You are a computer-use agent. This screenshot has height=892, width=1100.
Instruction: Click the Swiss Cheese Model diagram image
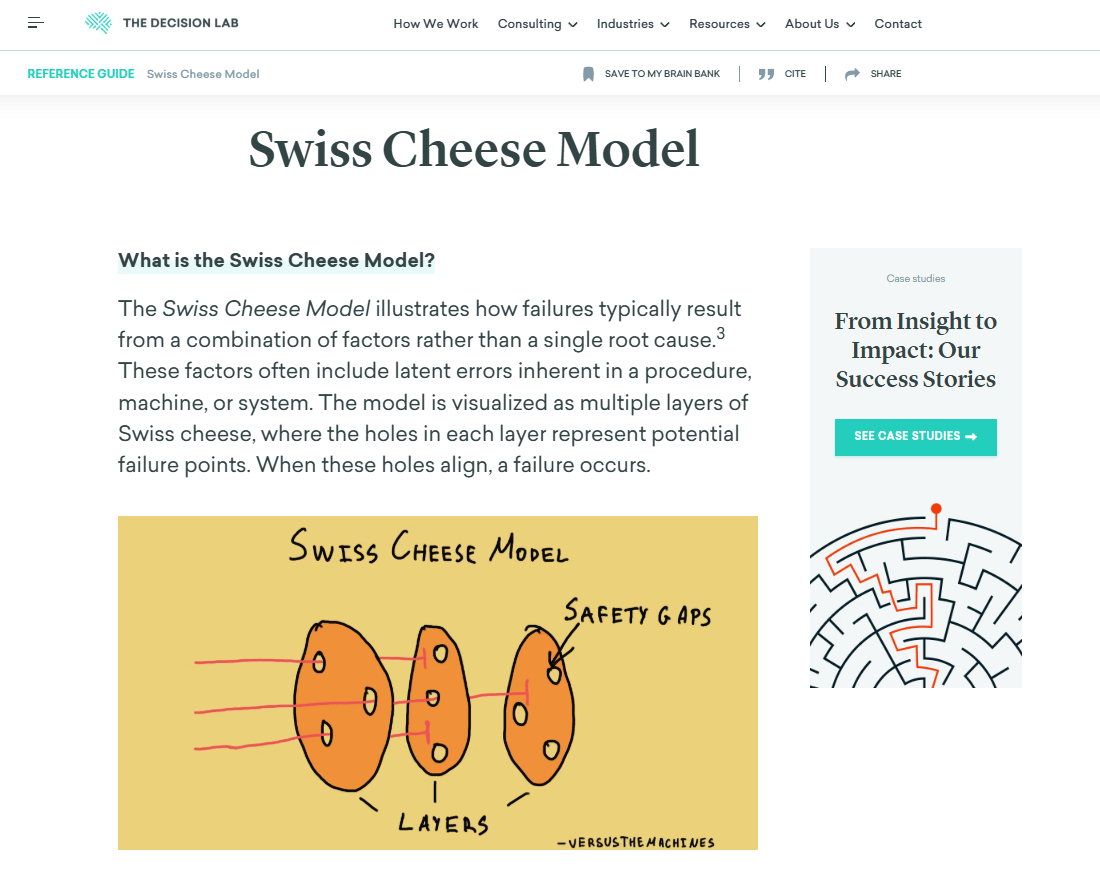pyautogui.click(x=437, y=682)
